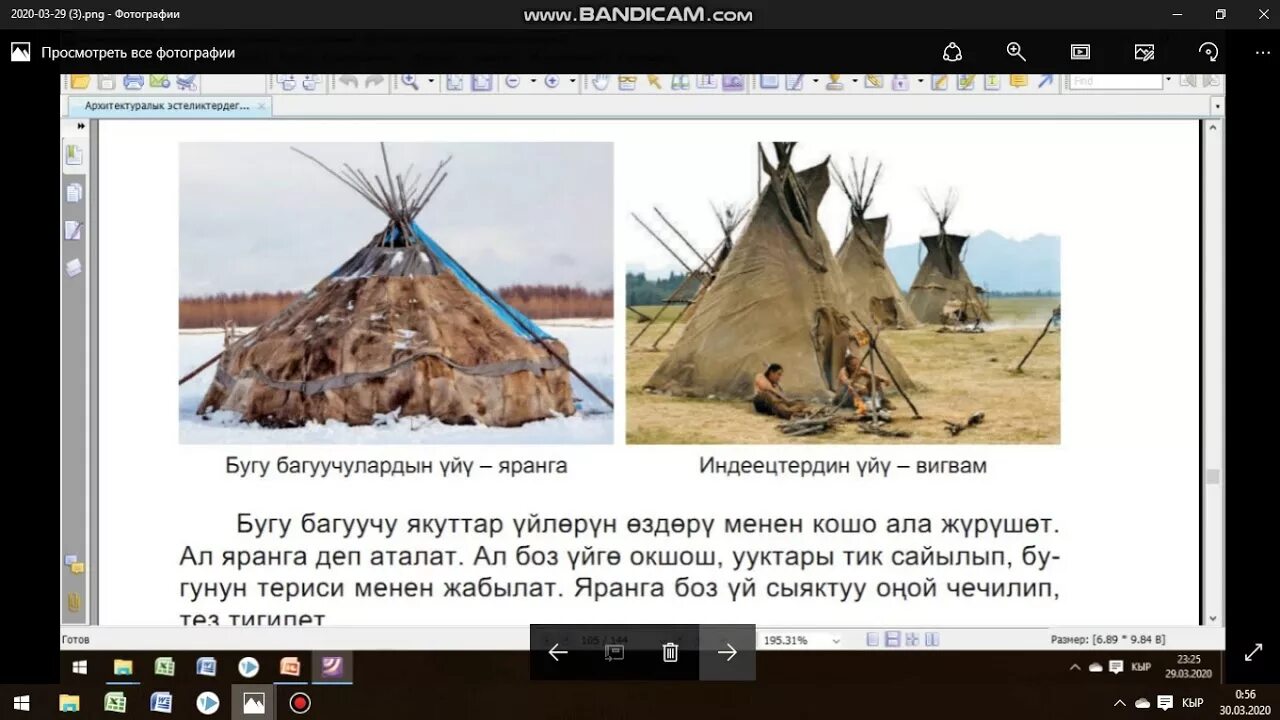Open Word from the outer taskbar
The height and width of the screenshot is (720, 1280).
coord(161,702)
